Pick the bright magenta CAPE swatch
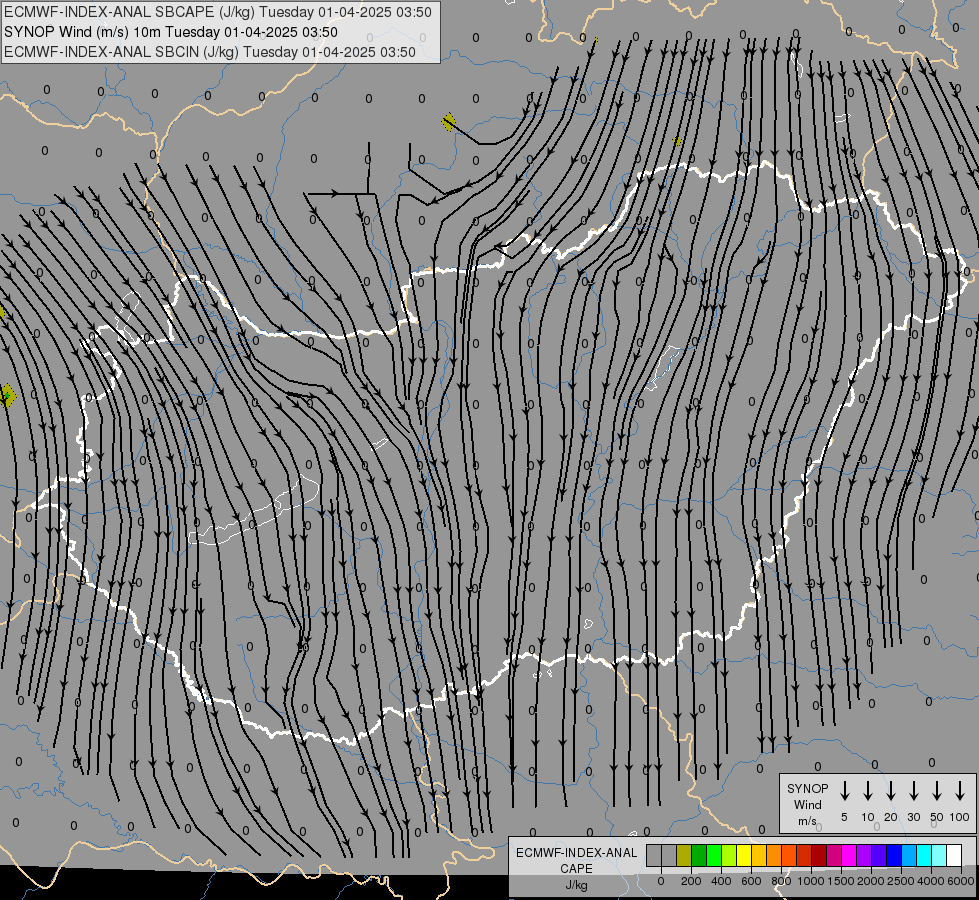The image size is (979, 900). click(849, 855)
